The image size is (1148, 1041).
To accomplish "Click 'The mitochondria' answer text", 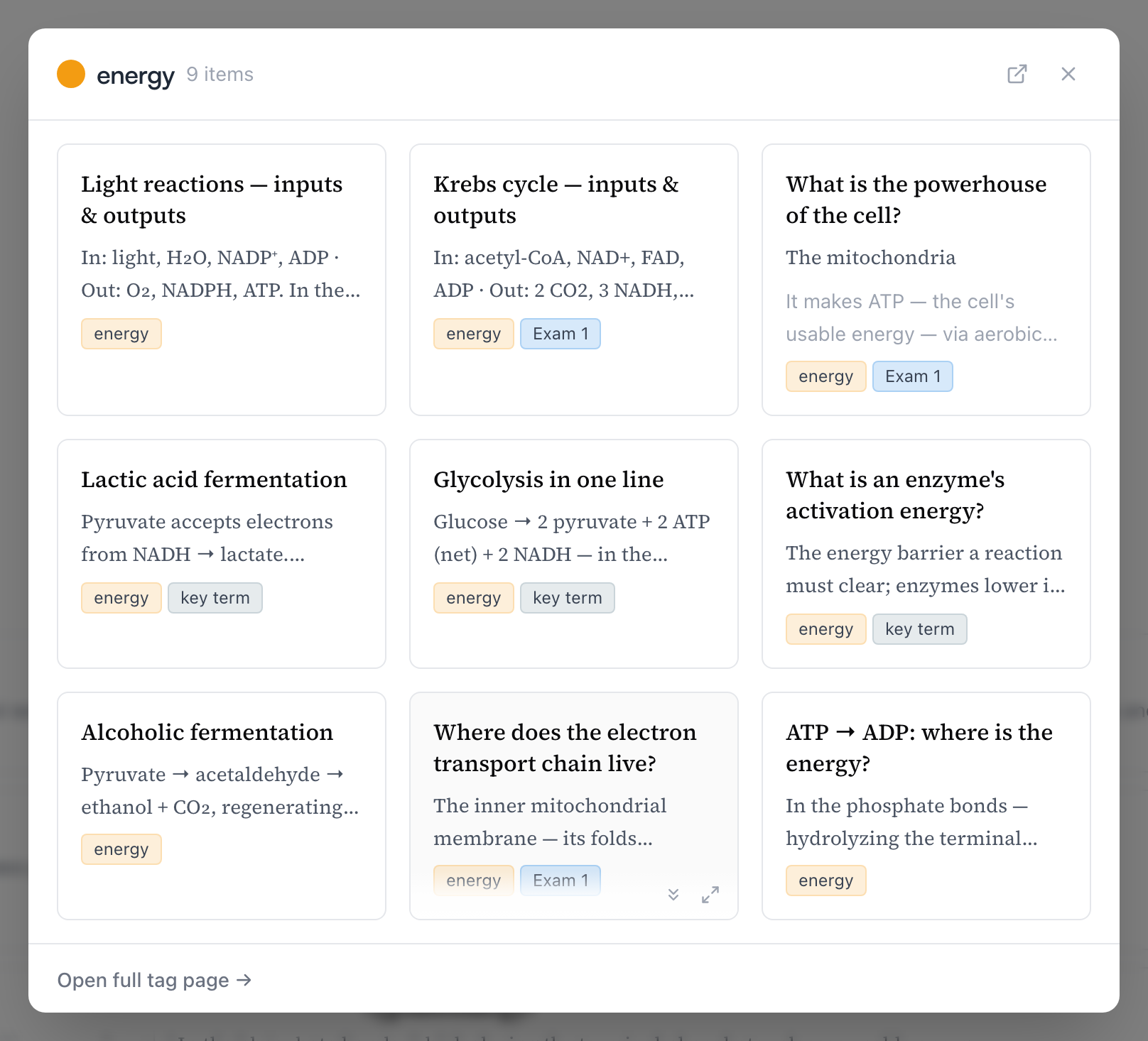I will tap(871, 257).
